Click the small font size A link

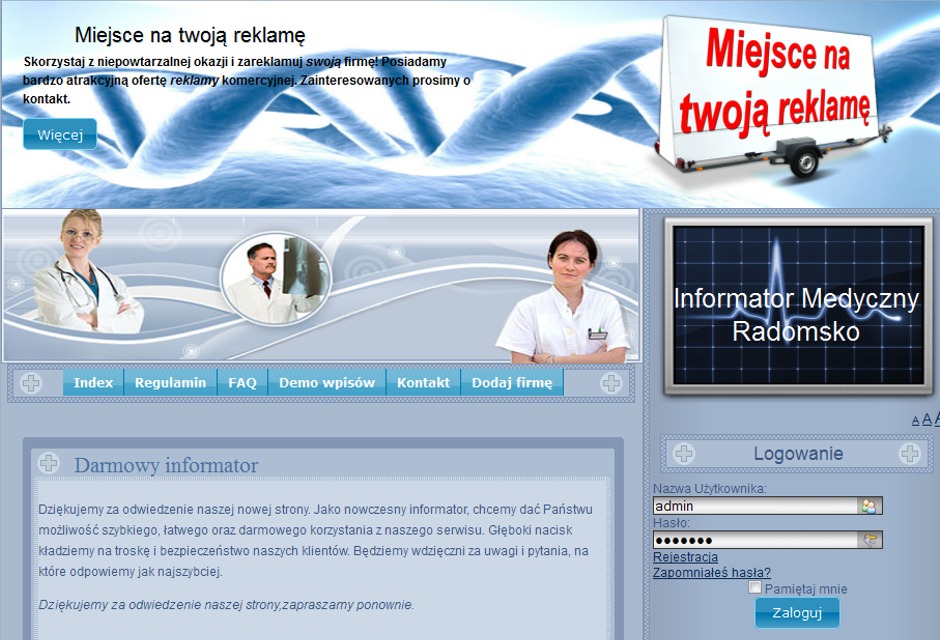[915, 422]
